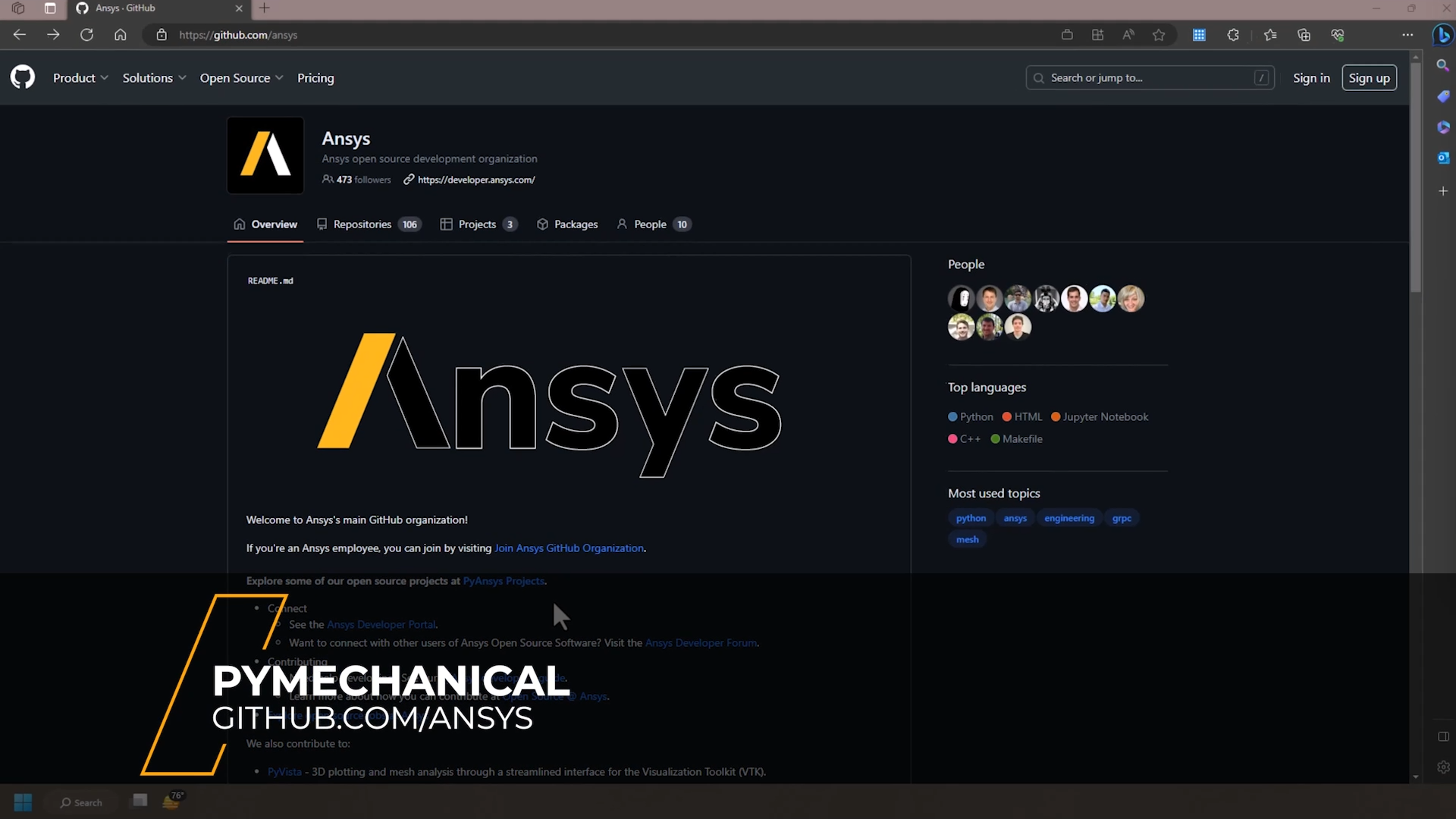Open Join Ansys GitHub Organization link

[569, 548]
